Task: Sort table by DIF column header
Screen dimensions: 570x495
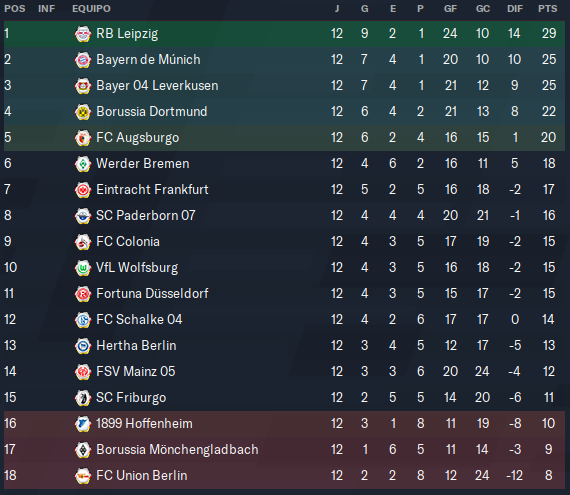Action: click(x=515, y=9)
